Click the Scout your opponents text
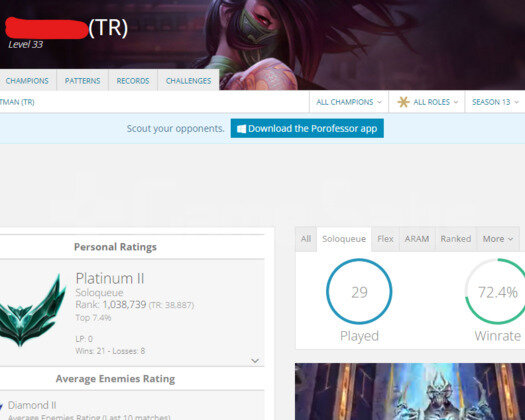Screen dimensions: 525x420 pos(175,129)
